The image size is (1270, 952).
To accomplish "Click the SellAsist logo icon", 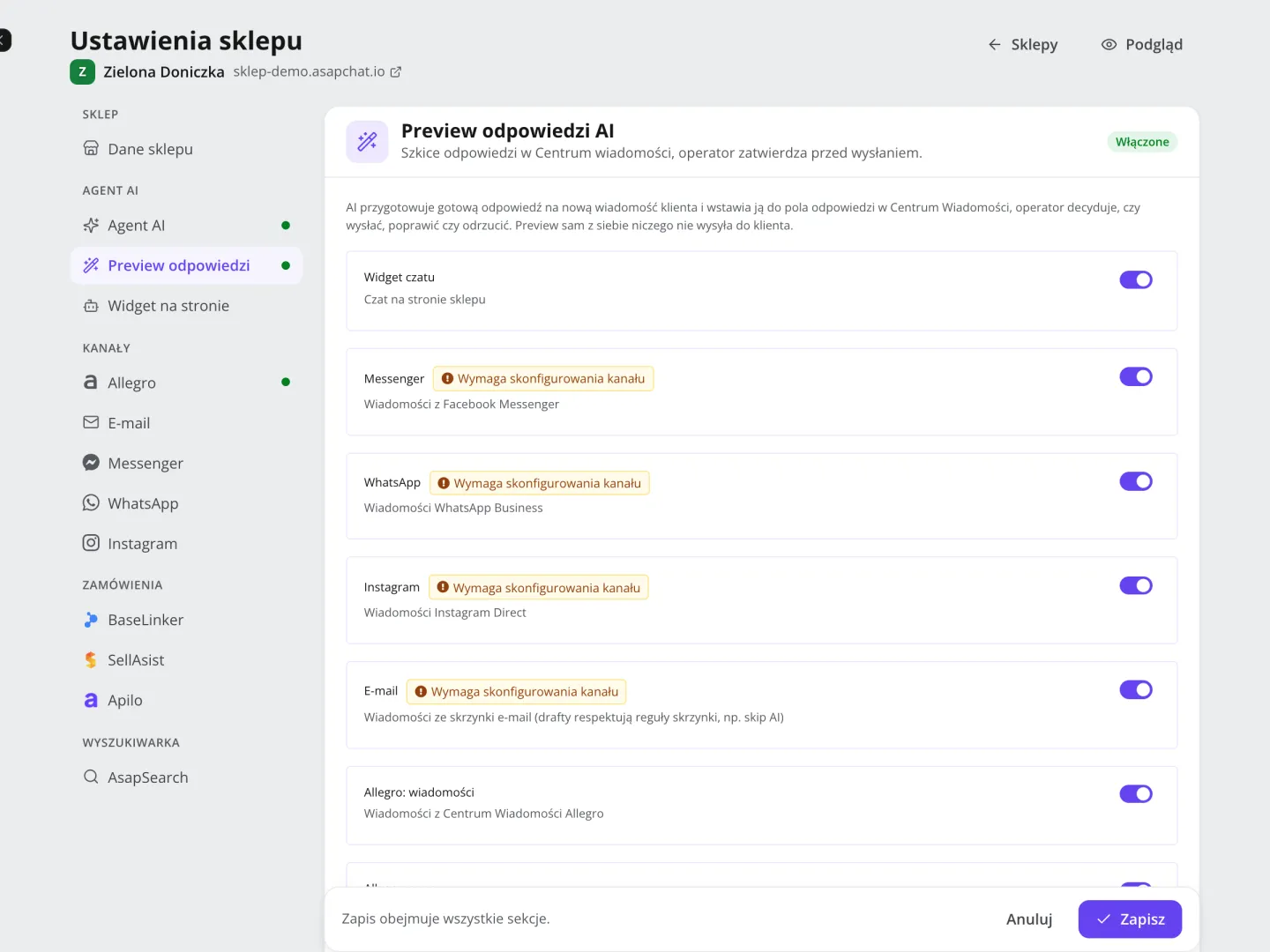I will [91, 659].
